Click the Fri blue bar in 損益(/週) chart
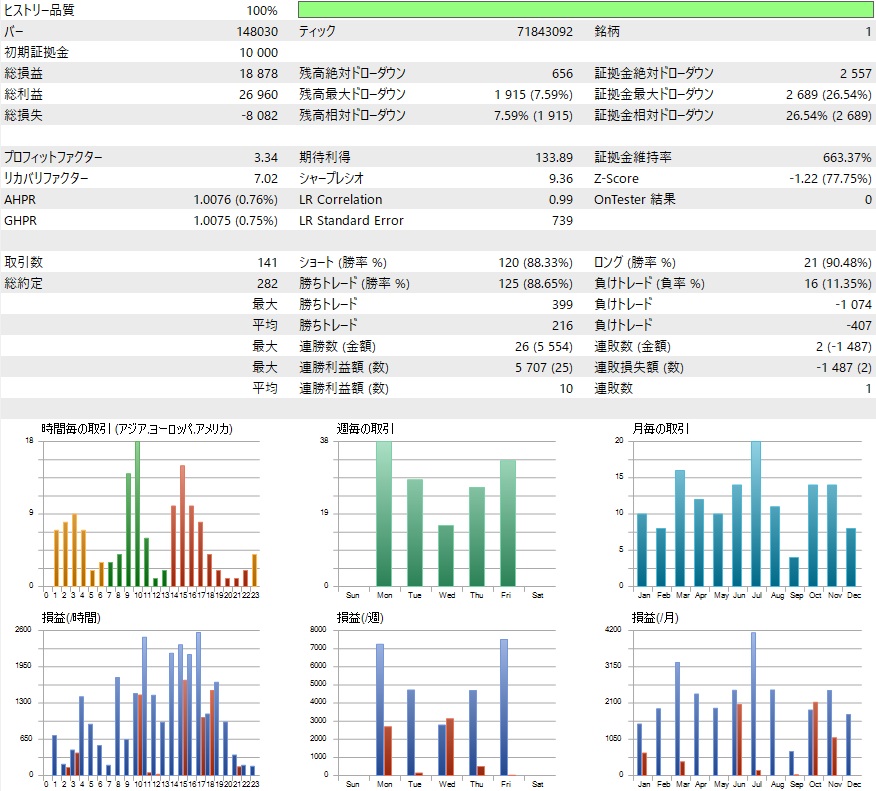 (504, 706)
